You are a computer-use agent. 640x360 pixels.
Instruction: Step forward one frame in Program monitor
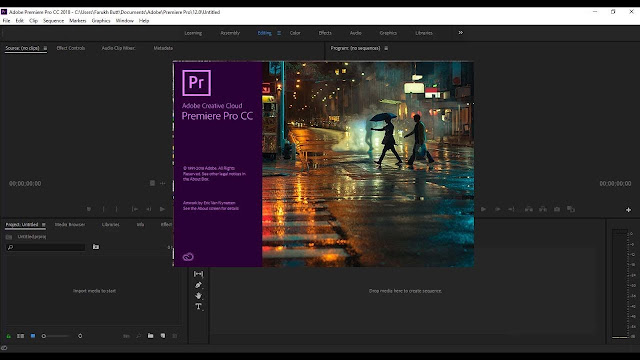[x=498, y=209]
